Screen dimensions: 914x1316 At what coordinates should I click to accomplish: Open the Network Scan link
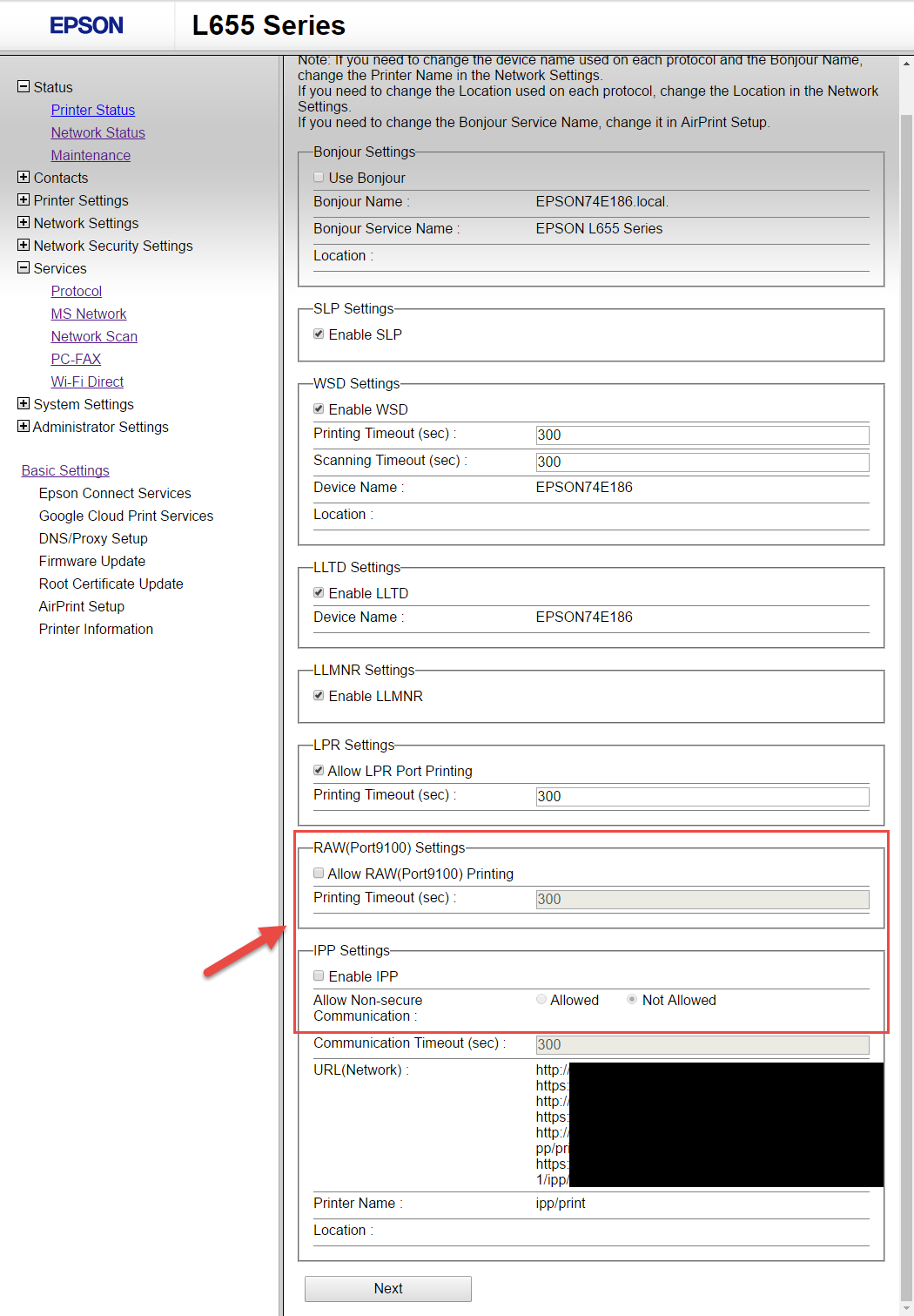(x=94, y=336)
